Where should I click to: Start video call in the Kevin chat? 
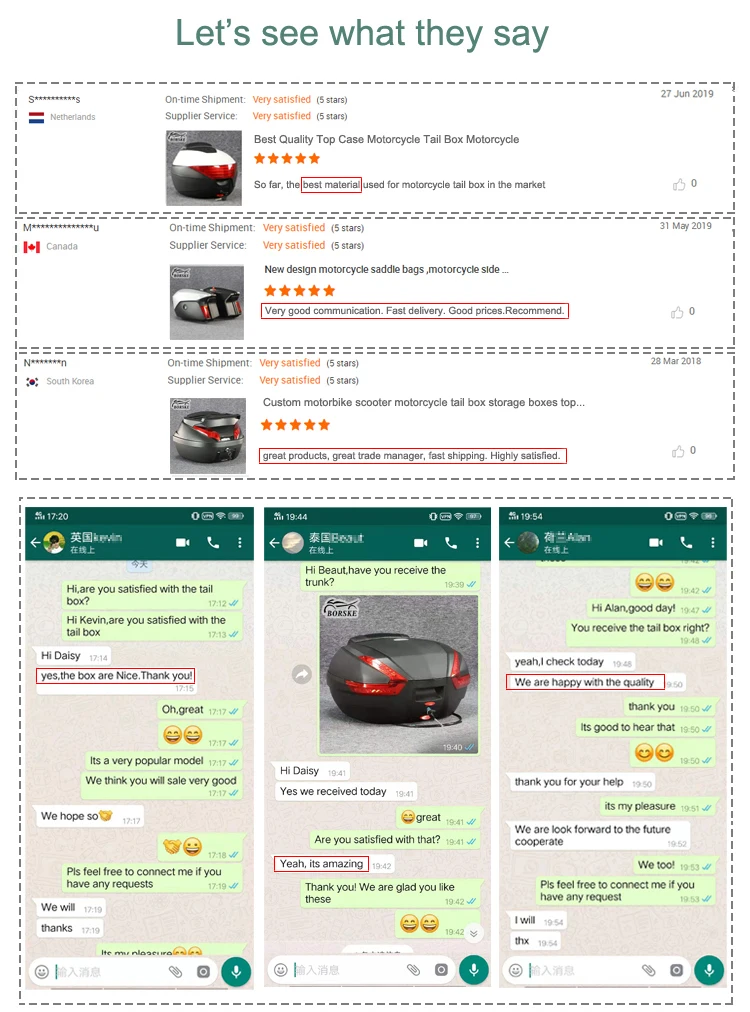(x=183, y=542)
